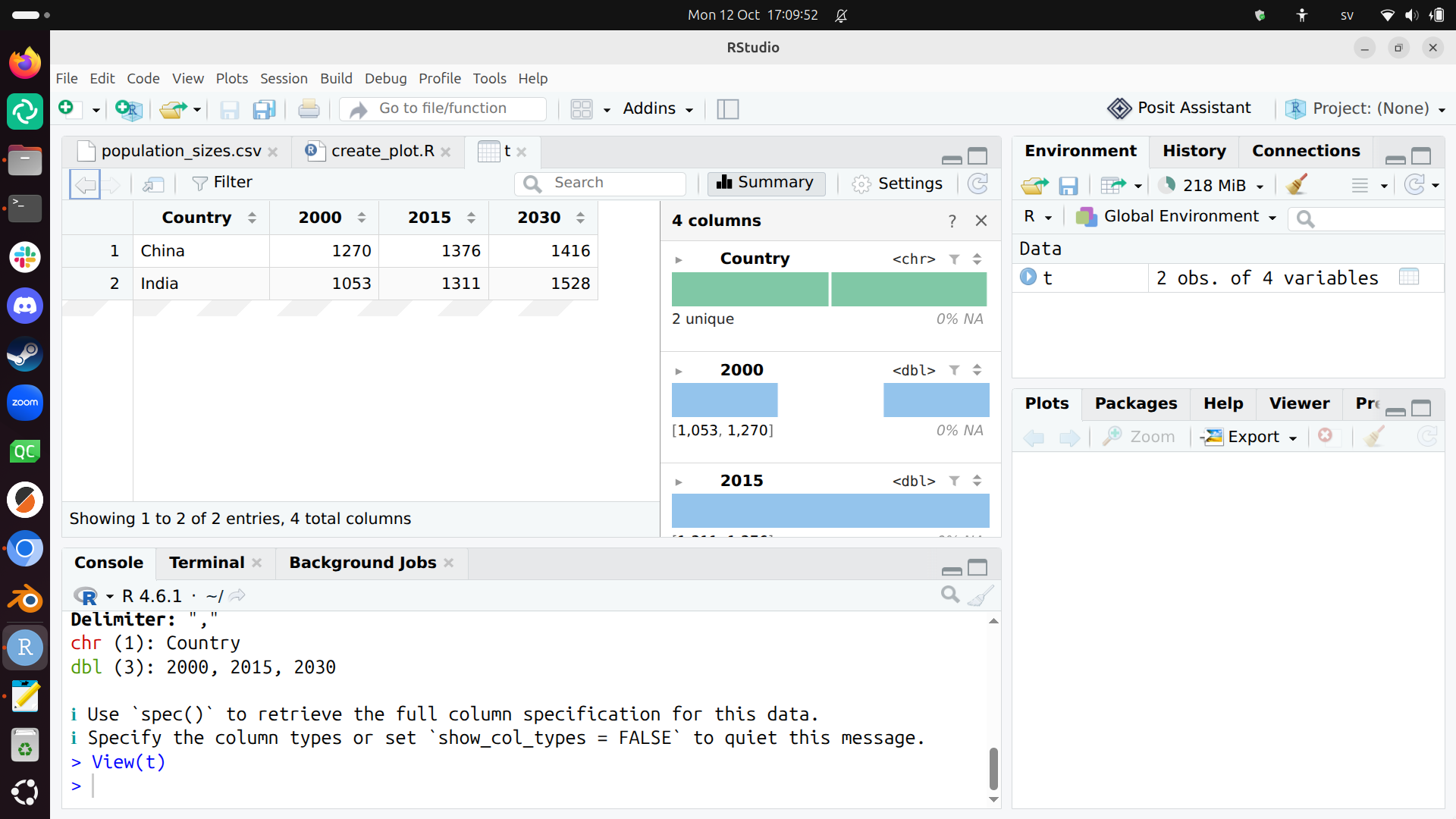Open the help question mark in summary panel
This screenshot has width=1456, height=819.
coord(952,221)
